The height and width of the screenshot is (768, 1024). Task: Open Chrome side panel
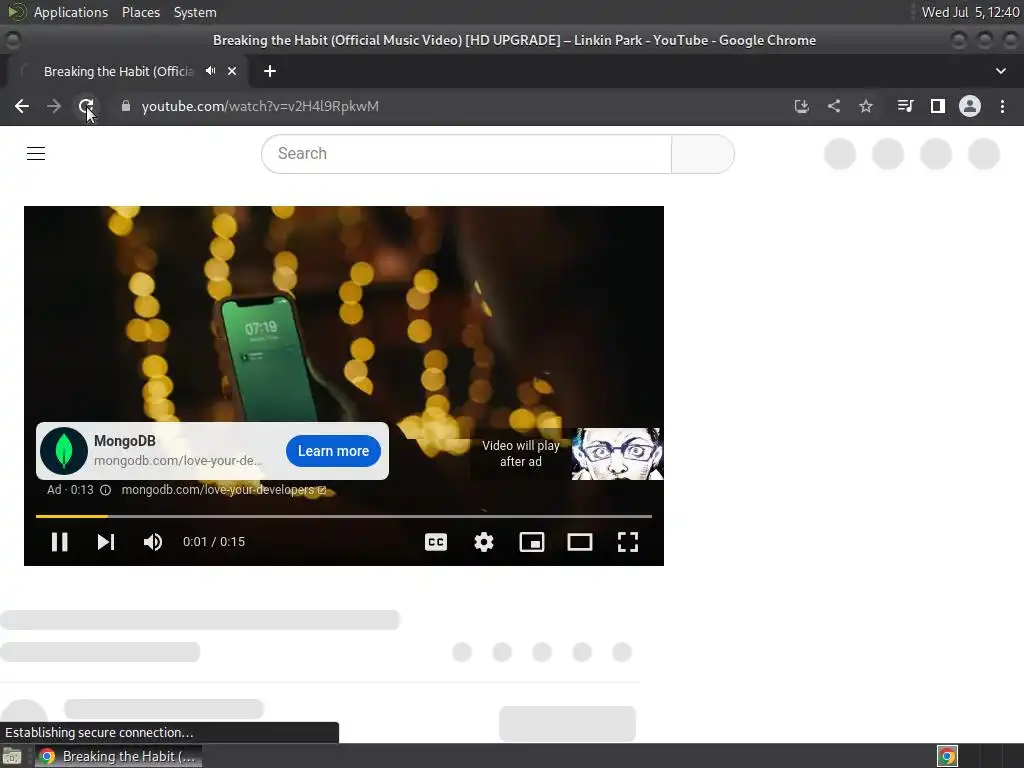point(938,106)
